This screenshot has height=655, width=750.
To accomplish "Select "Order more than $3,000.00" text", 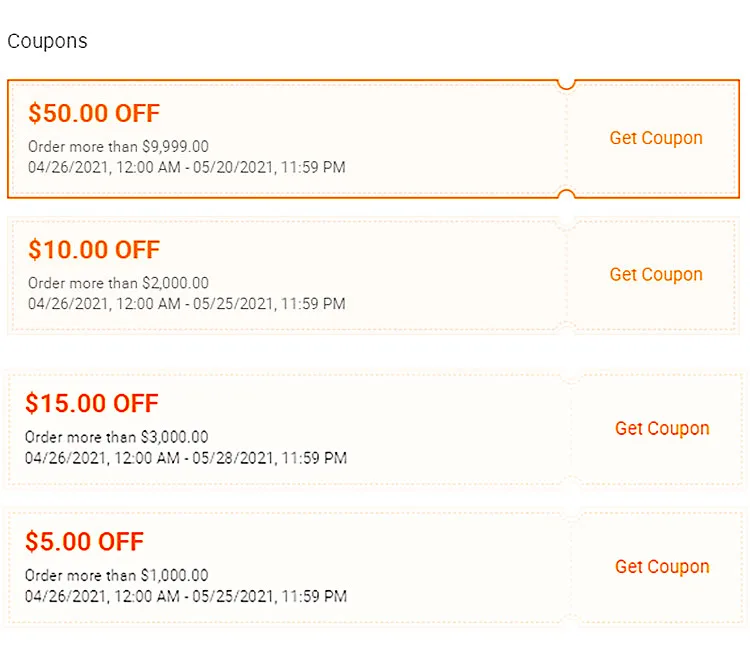I will coord(116,437).
